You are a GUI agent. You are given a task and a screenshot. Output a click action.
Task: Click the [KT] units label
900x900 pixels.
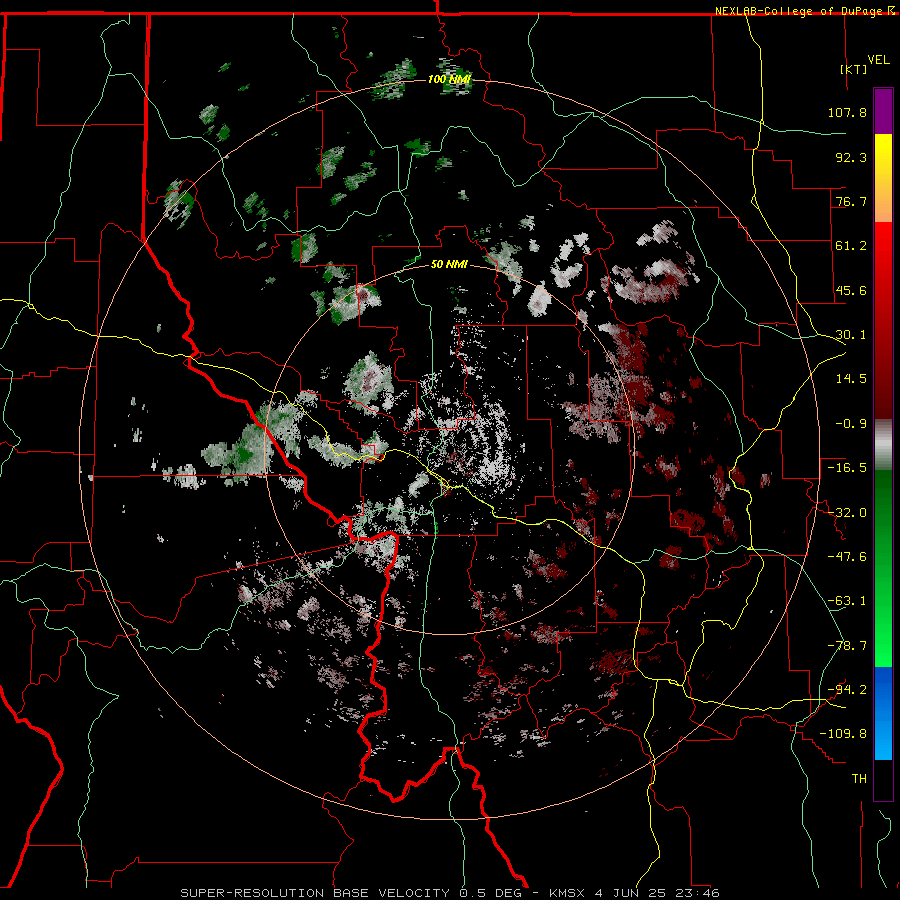854,69
